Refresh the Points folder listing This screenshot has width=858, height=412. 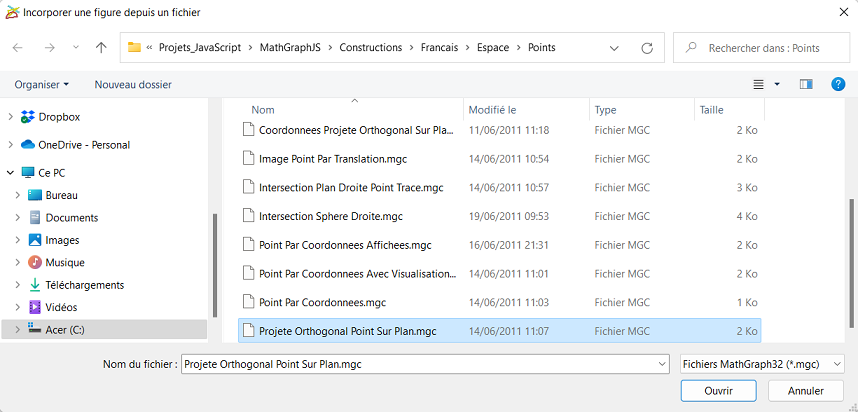647,48
